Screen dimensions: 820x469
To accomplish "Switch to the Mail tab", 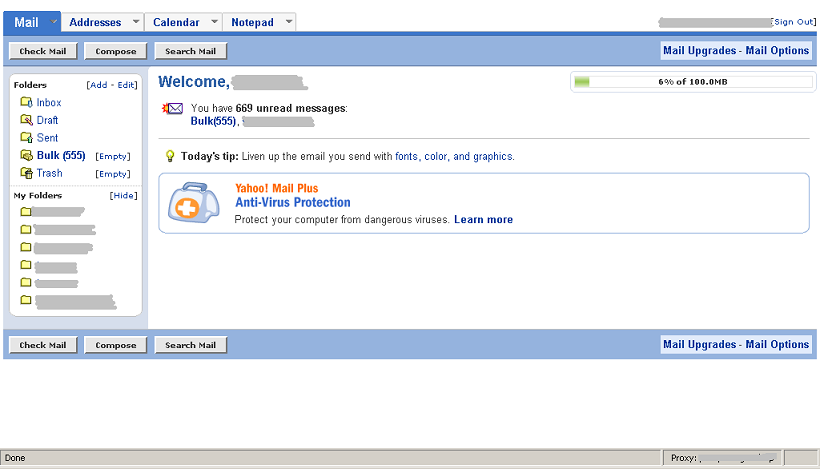I will 26,22.
